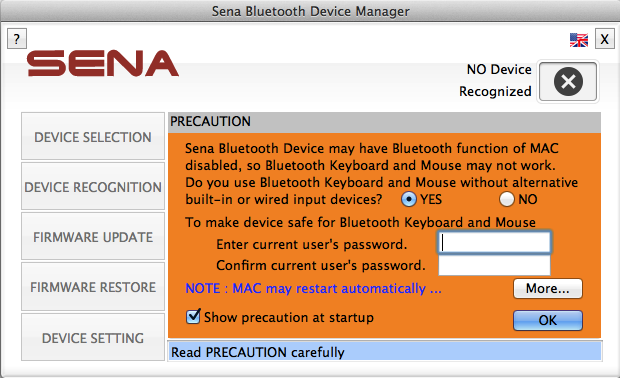Switch to FIRMWARE RESTORE
This screenshot has width=620, height=378.
pos(93,287)
